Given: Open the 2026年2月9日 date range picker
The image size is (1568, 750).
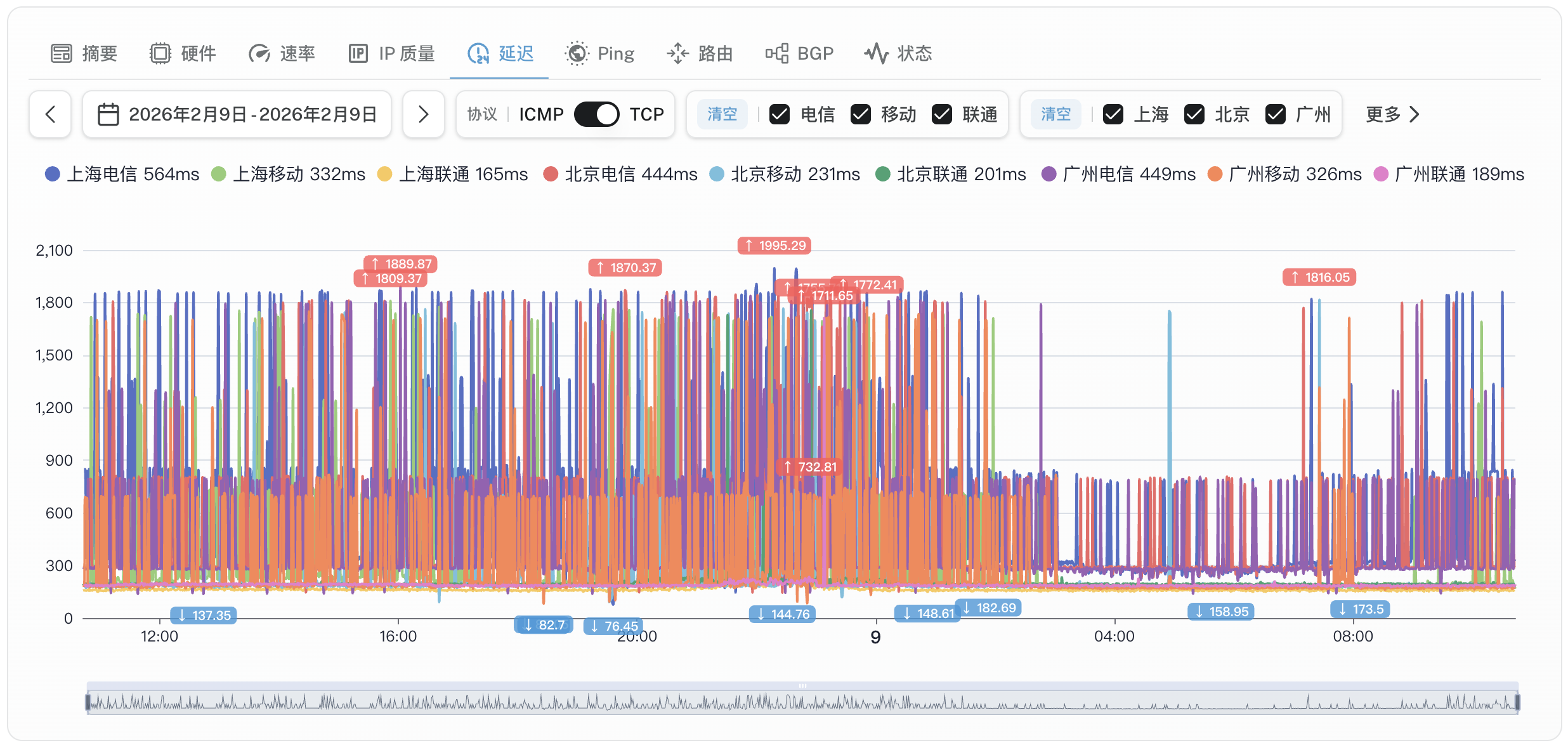Looking at the screenshot, I should (x=237, y=114).
